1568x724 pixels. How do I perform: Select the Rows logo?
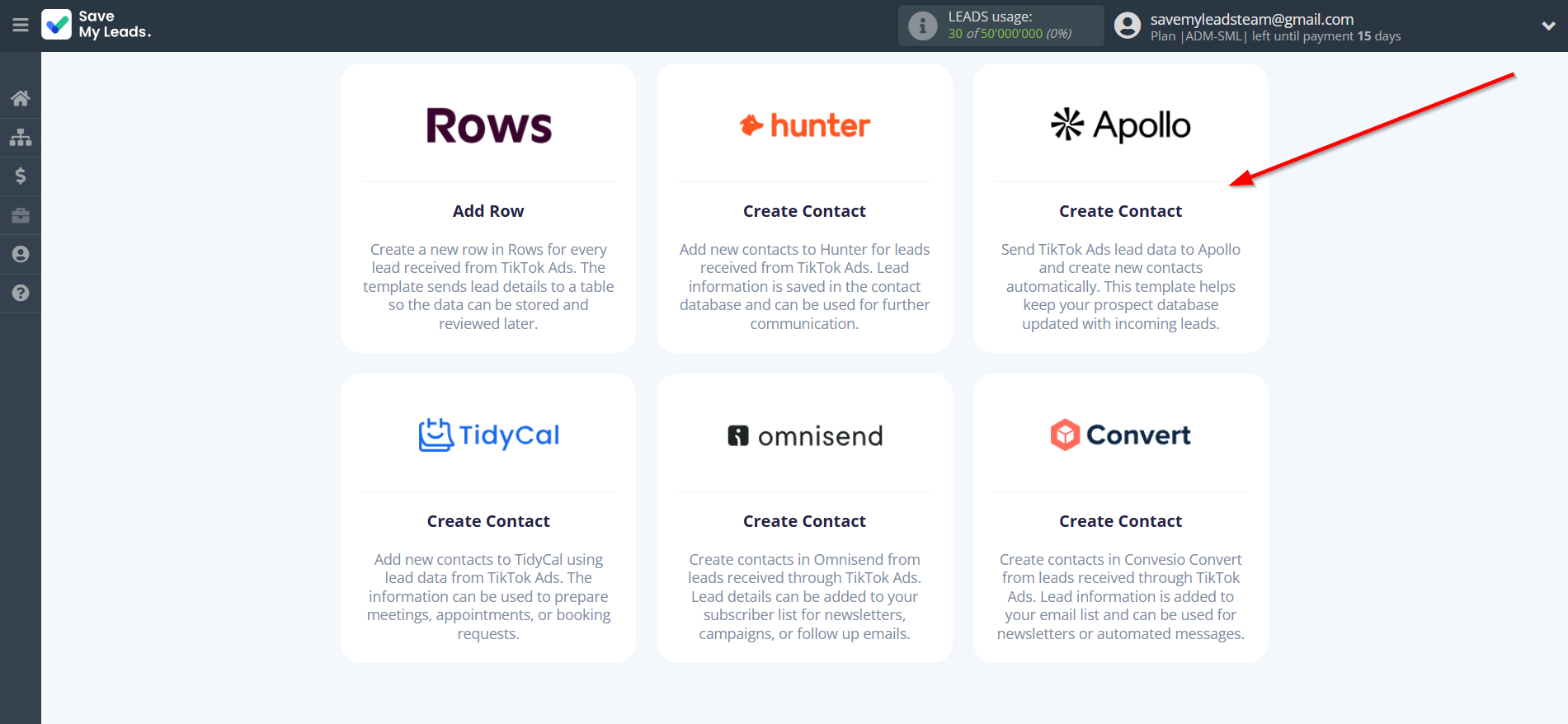tap(488, 125)
